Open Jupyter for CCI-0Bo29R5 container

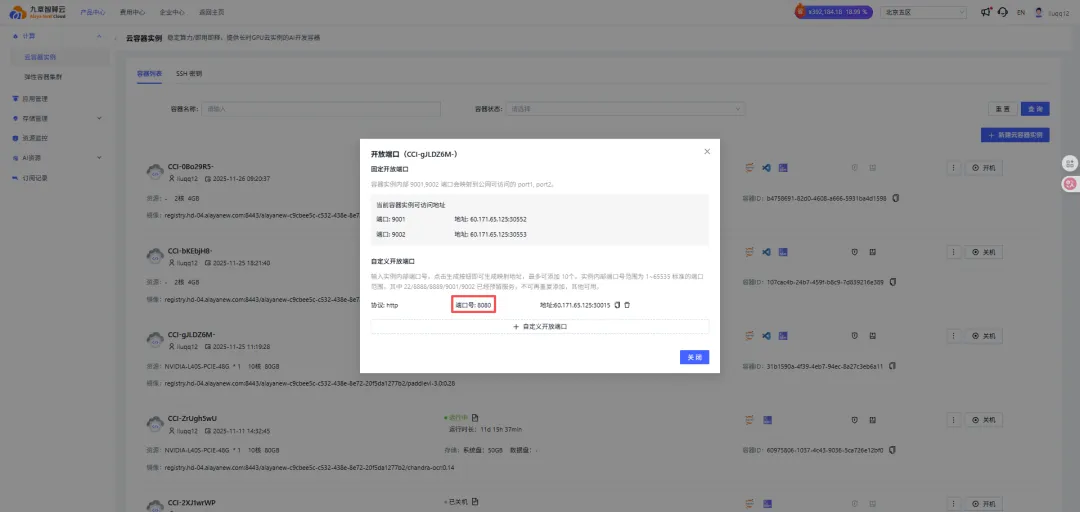[x=749, y=168]
